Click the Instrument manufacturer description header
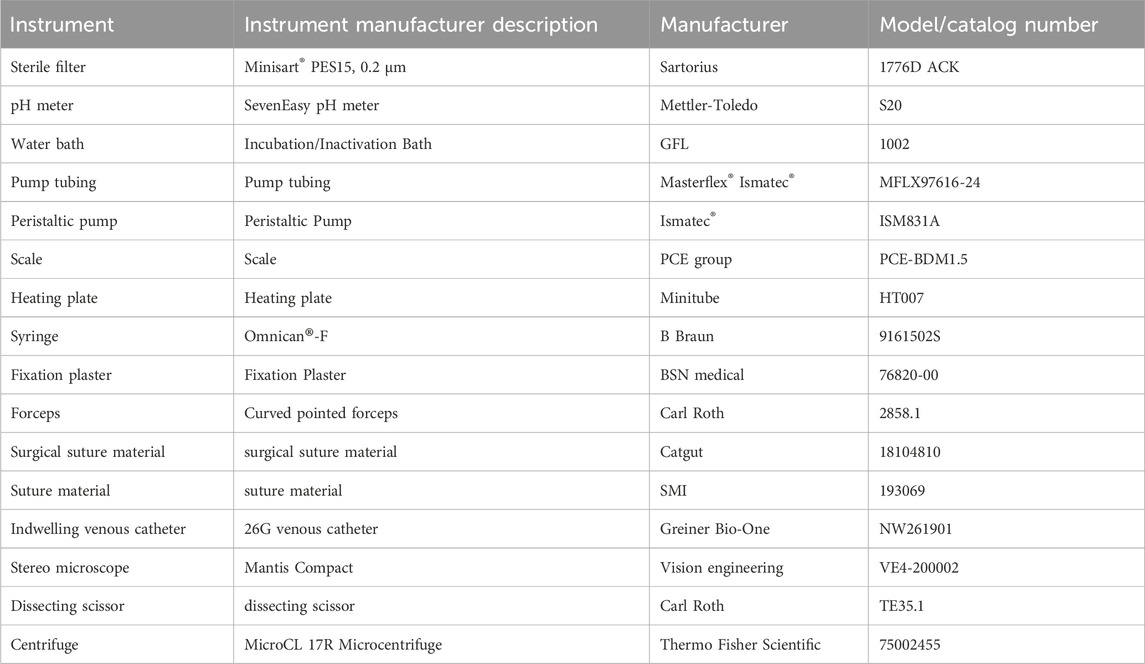Screen dimensions: 1145x664 tap(421, 24)
